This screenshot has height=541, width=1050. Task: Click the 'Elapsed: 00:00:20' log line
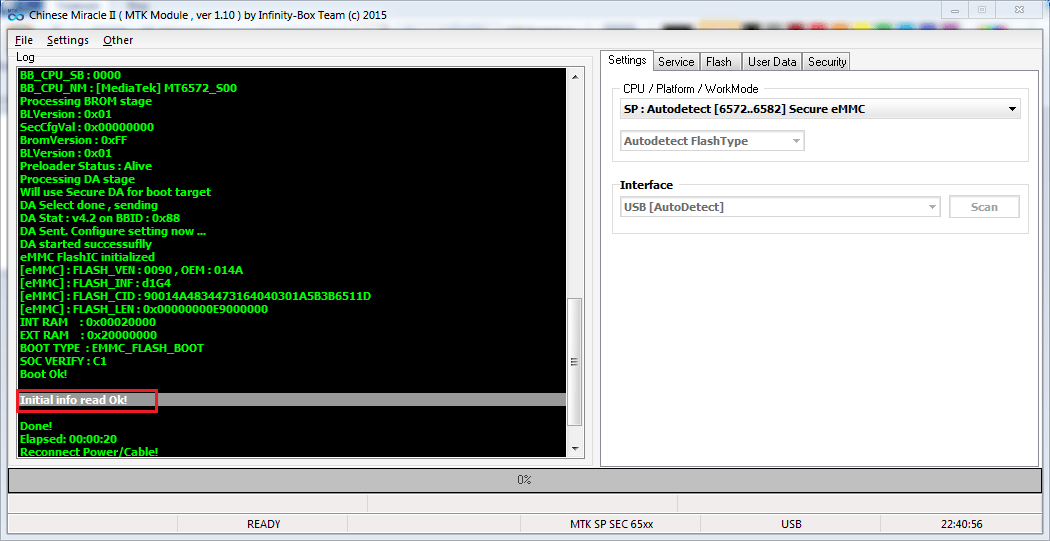click(69, 439)
